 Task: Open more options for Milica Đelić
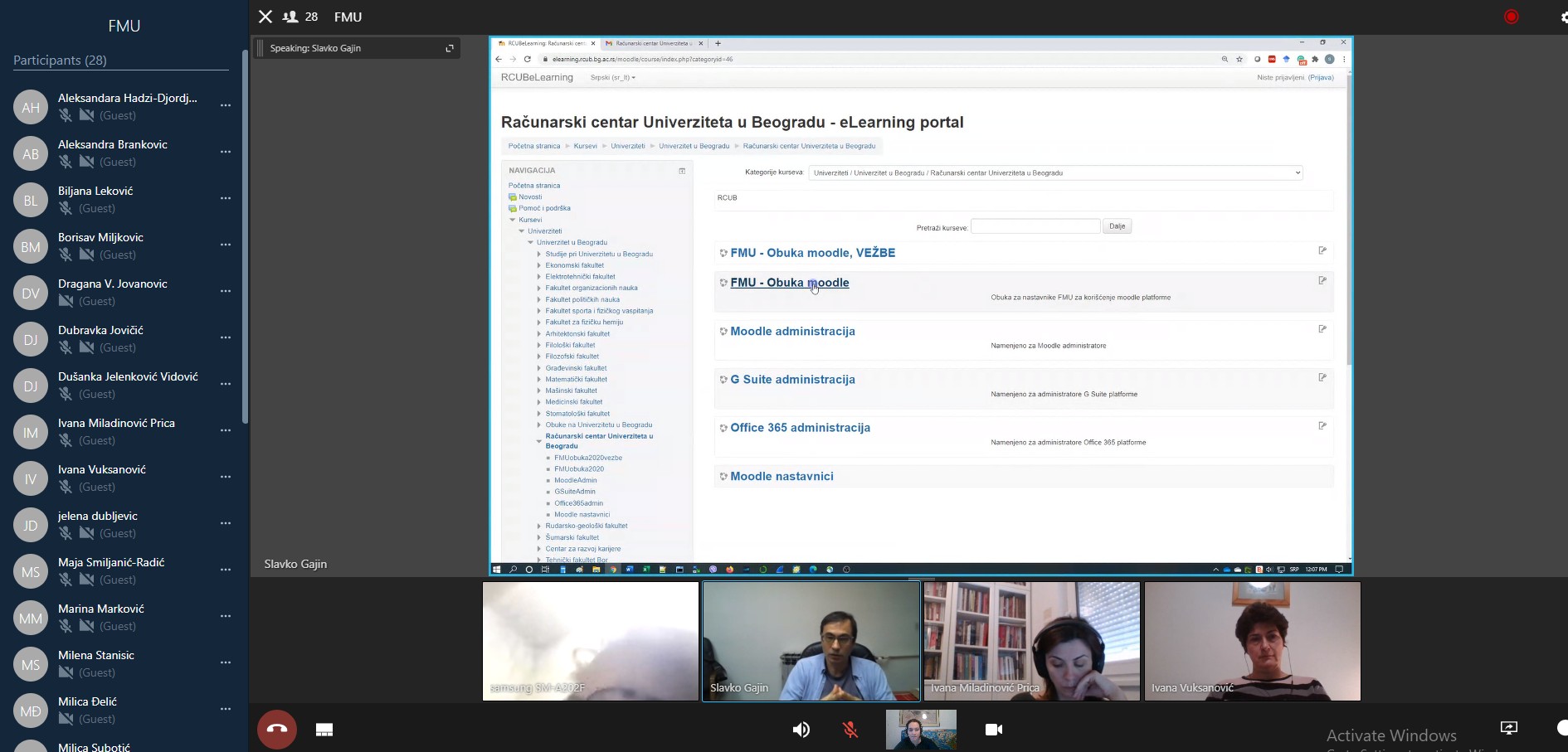[x=226, y=710]
